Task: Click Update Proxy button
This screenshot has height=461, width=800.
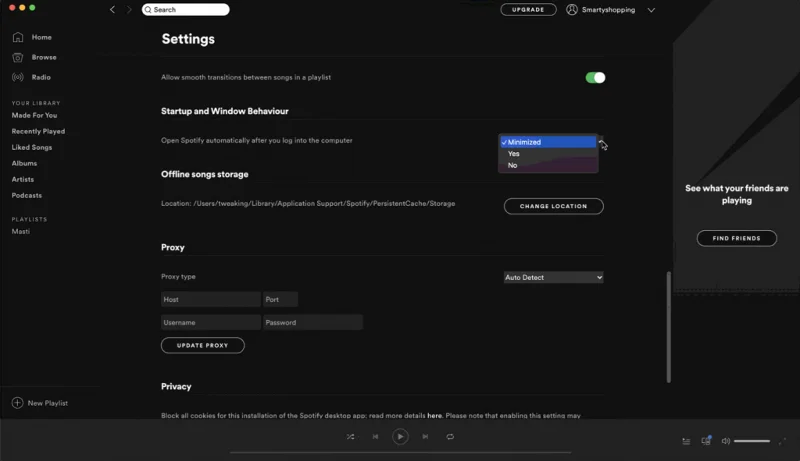Action: [x=203, y=345]
